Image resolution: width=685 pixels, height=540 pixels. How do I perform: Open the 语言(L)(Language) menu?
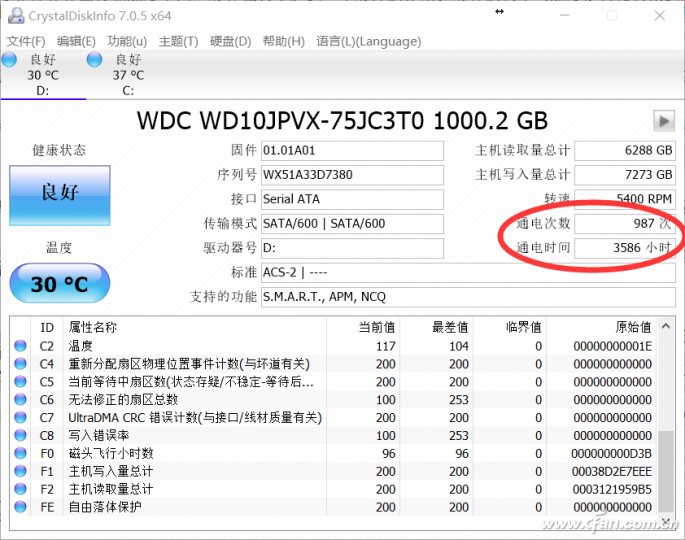[x=369, y=42]
